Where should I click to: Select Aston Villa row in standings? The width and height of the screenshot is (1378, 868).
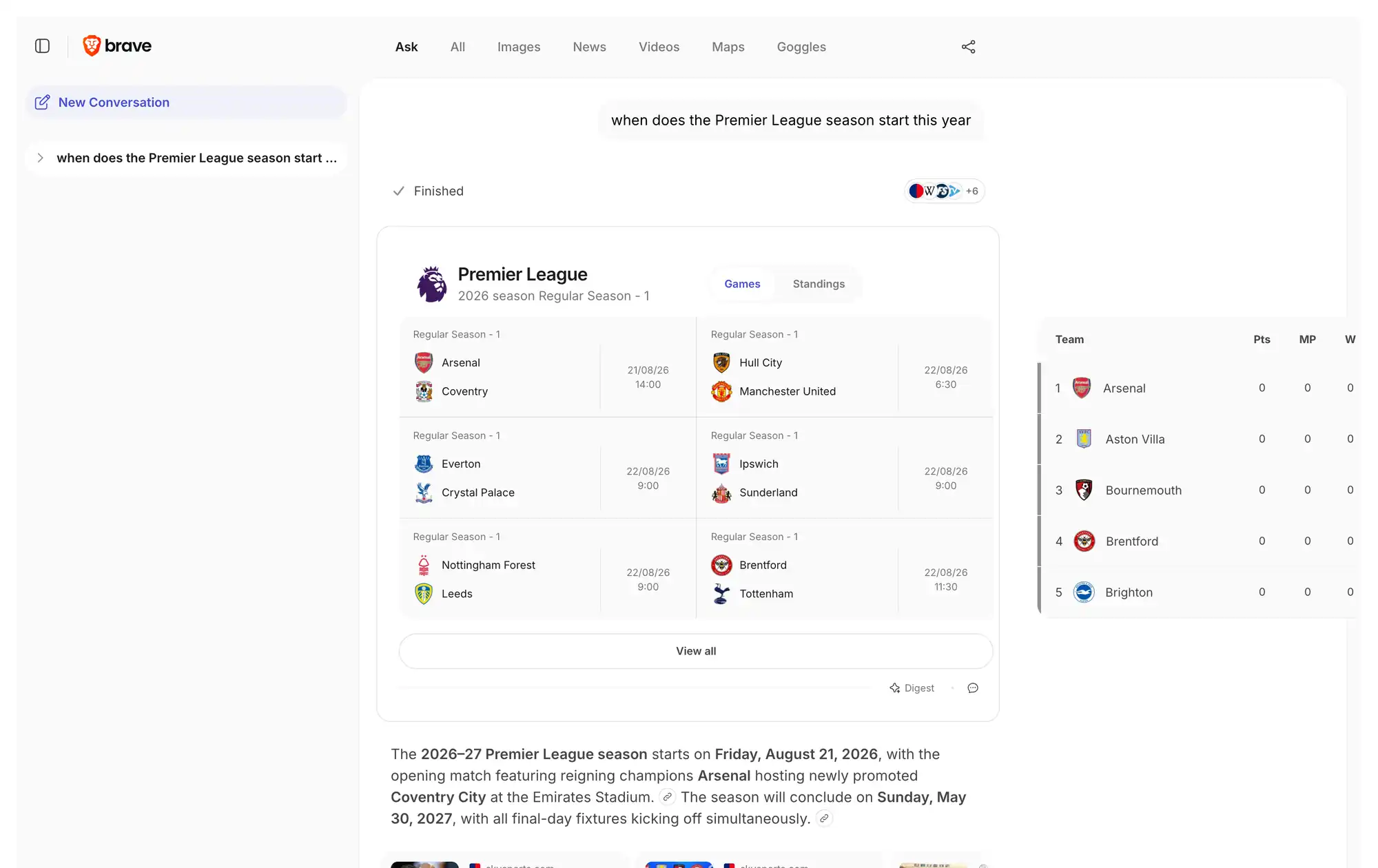1199,440
